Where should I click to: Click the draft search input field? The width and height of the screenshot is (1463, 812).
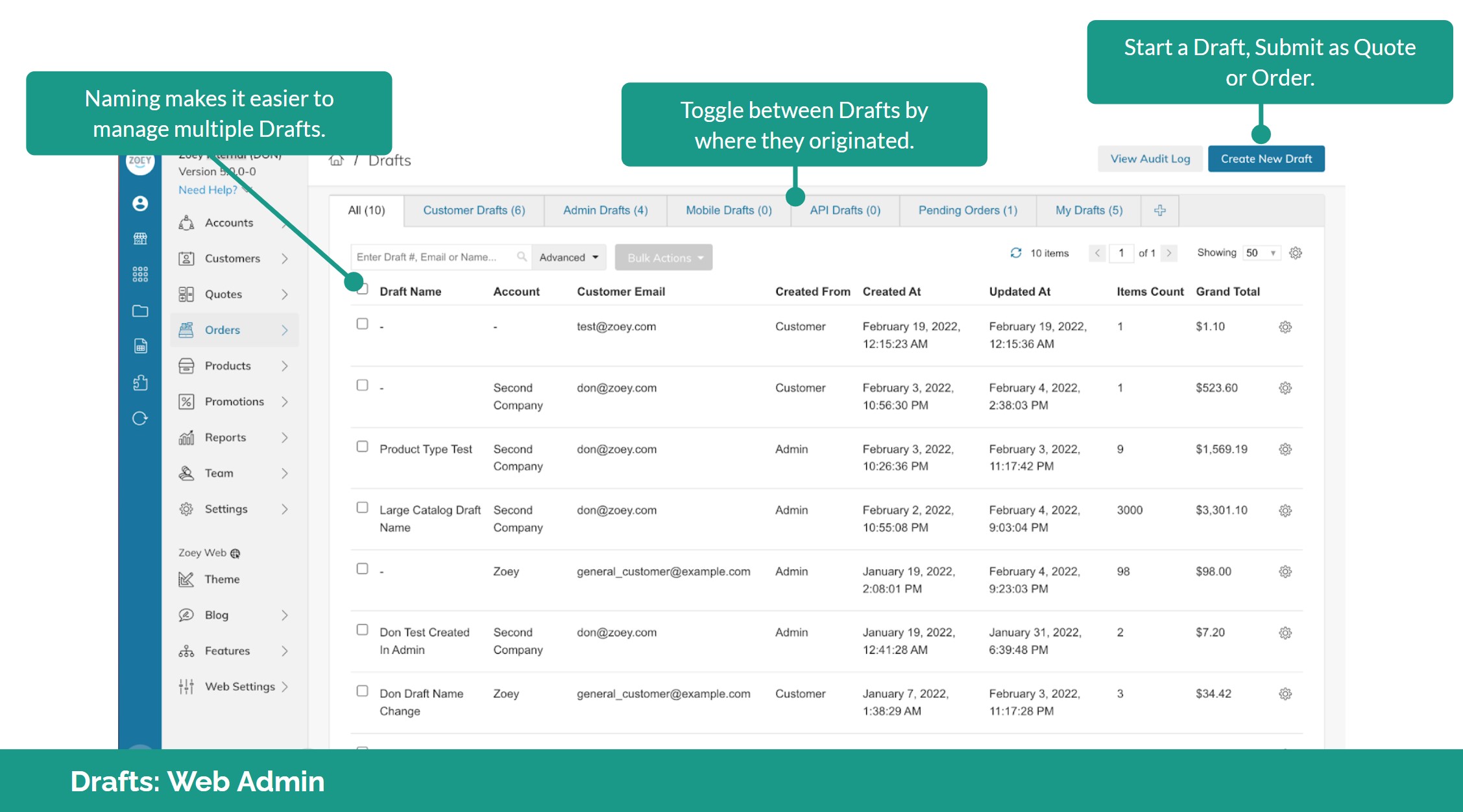[x=435, y=257]
